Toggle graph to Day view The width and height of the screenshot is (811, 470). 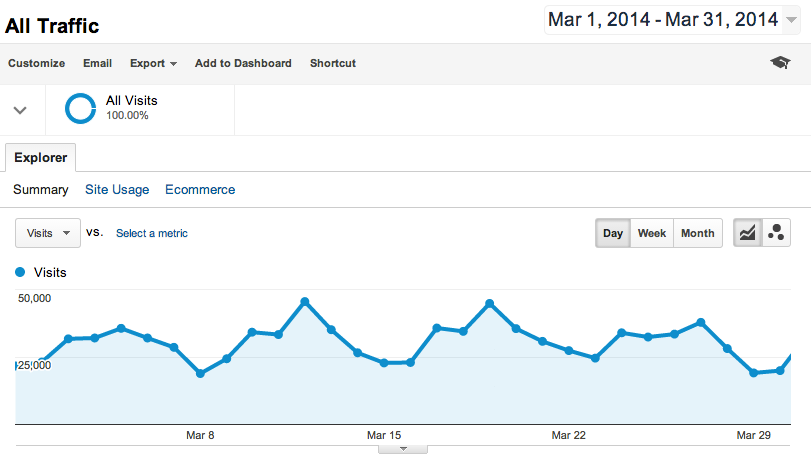pyautogui.click(x=613, y=233)
